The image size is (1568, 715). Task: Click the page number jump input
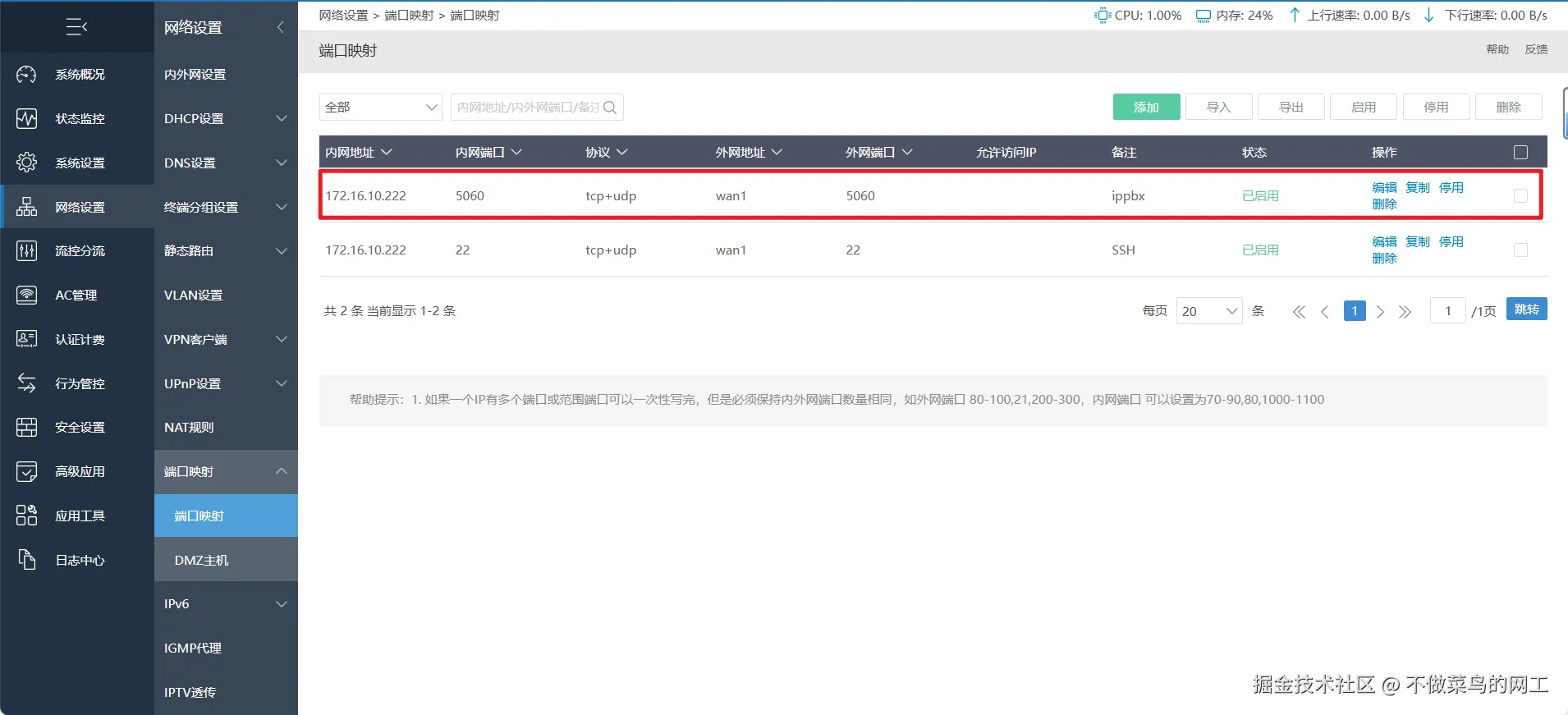pyautogui.click(x=1448, y=311)
